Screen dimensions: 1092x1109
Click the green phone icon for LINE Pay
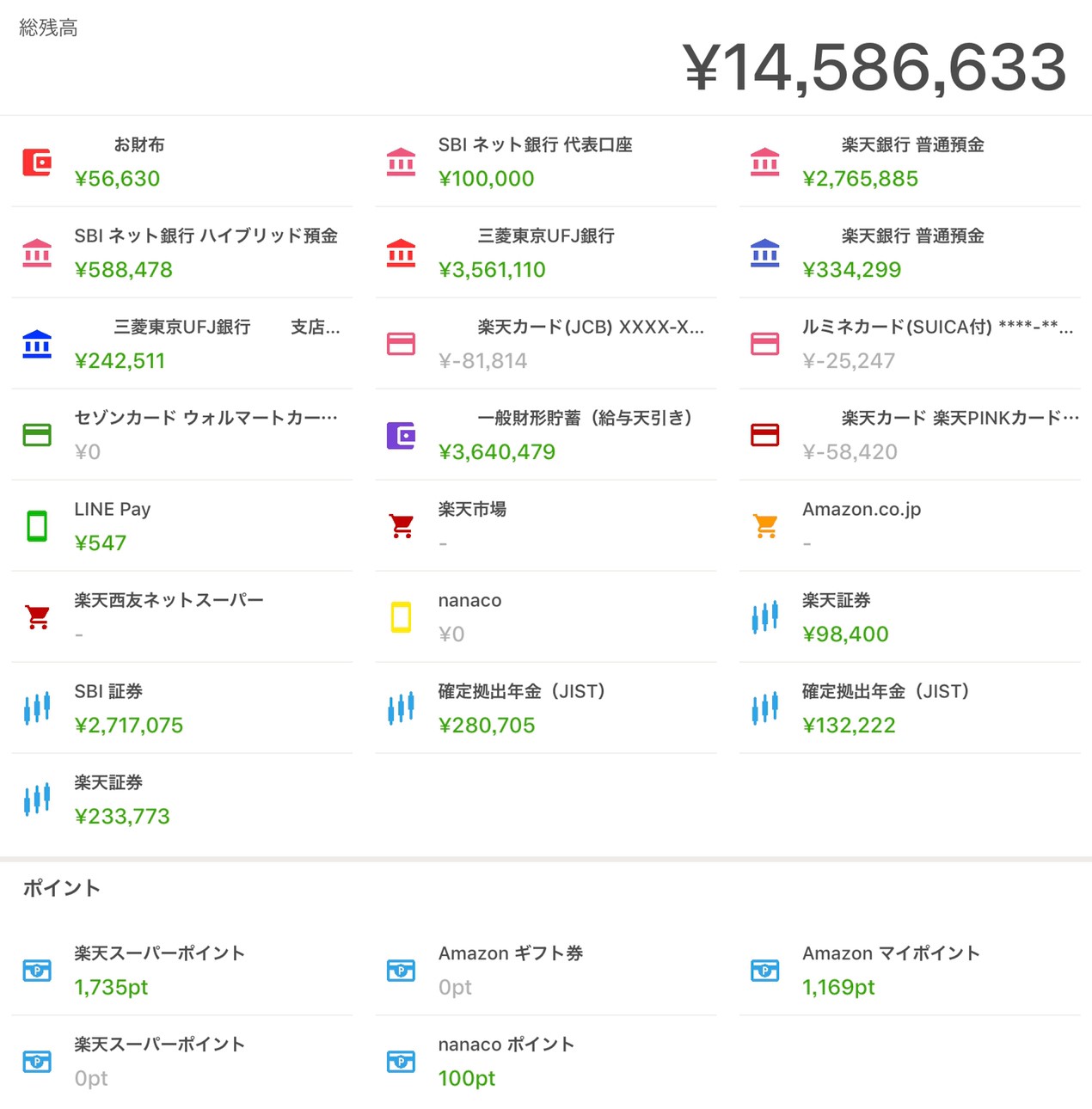coord(37,526)
